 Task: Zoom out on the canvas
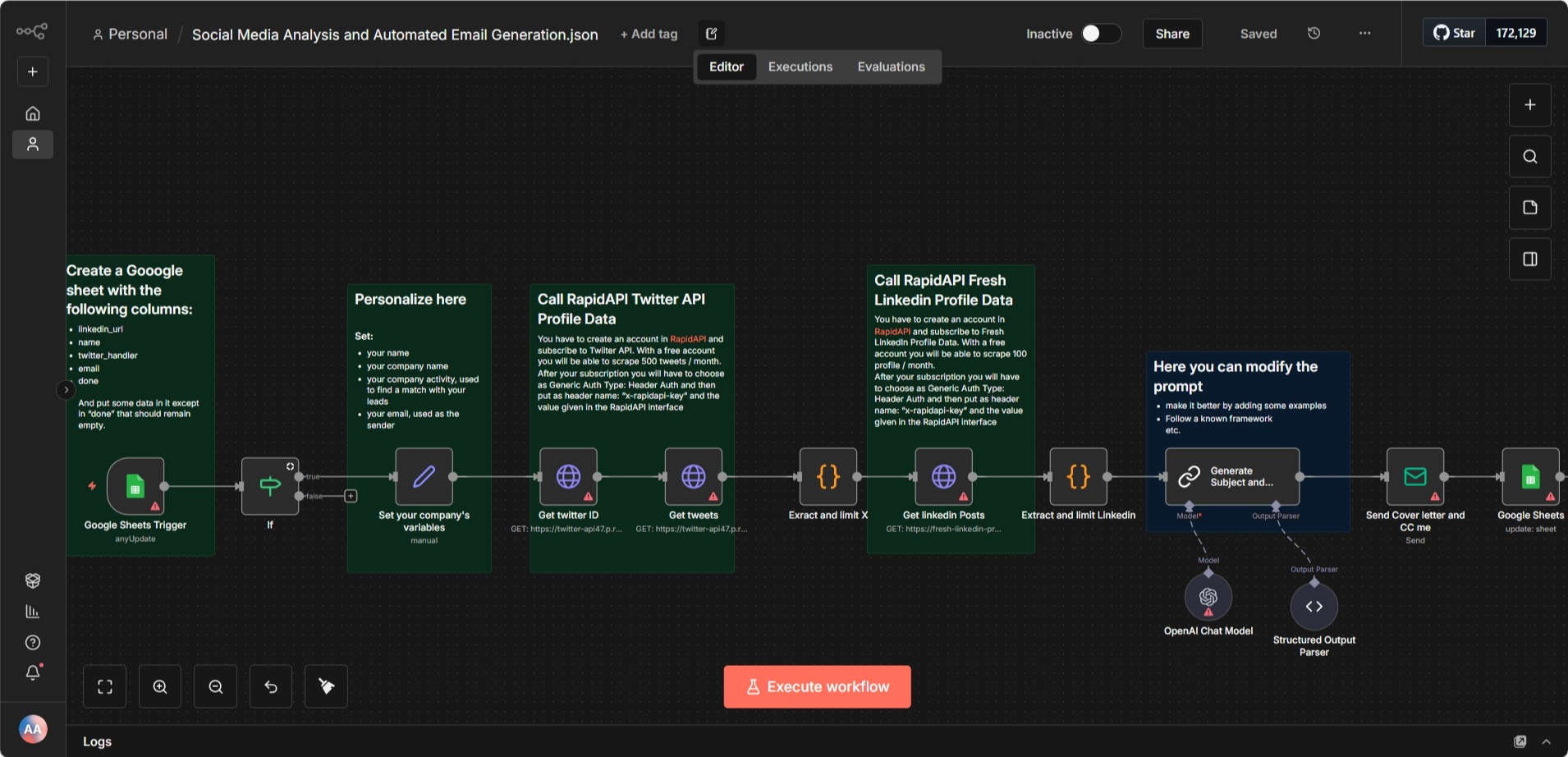216,686
